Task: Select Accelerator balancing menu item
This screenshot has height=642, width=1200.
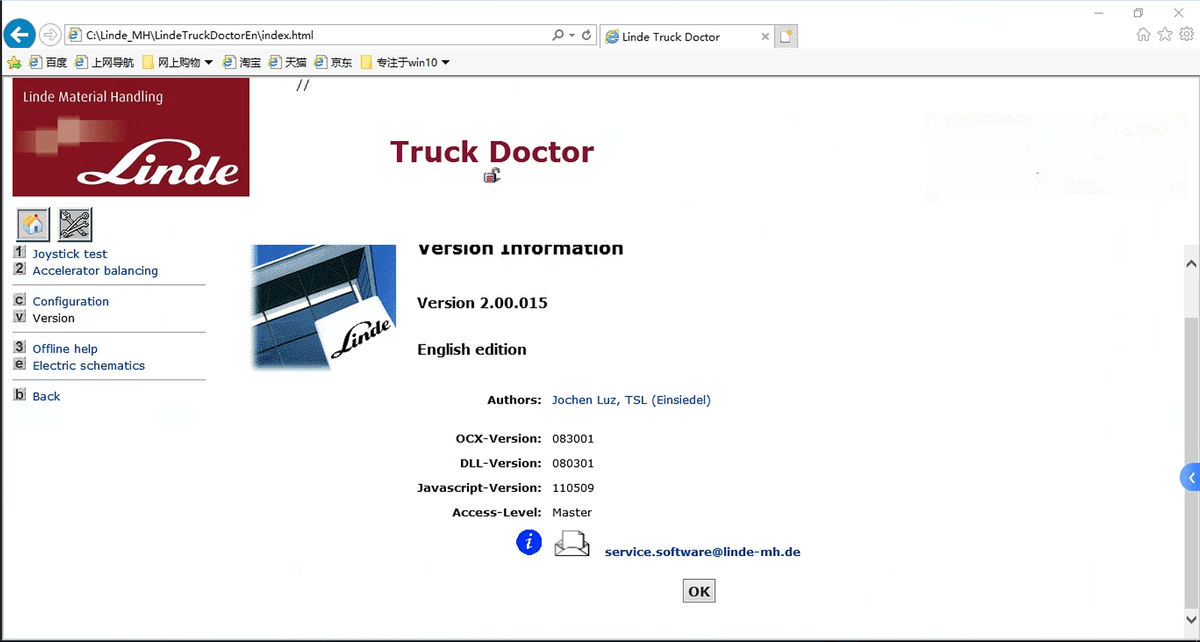Action: pyautogui.click(x=95, y=271)
